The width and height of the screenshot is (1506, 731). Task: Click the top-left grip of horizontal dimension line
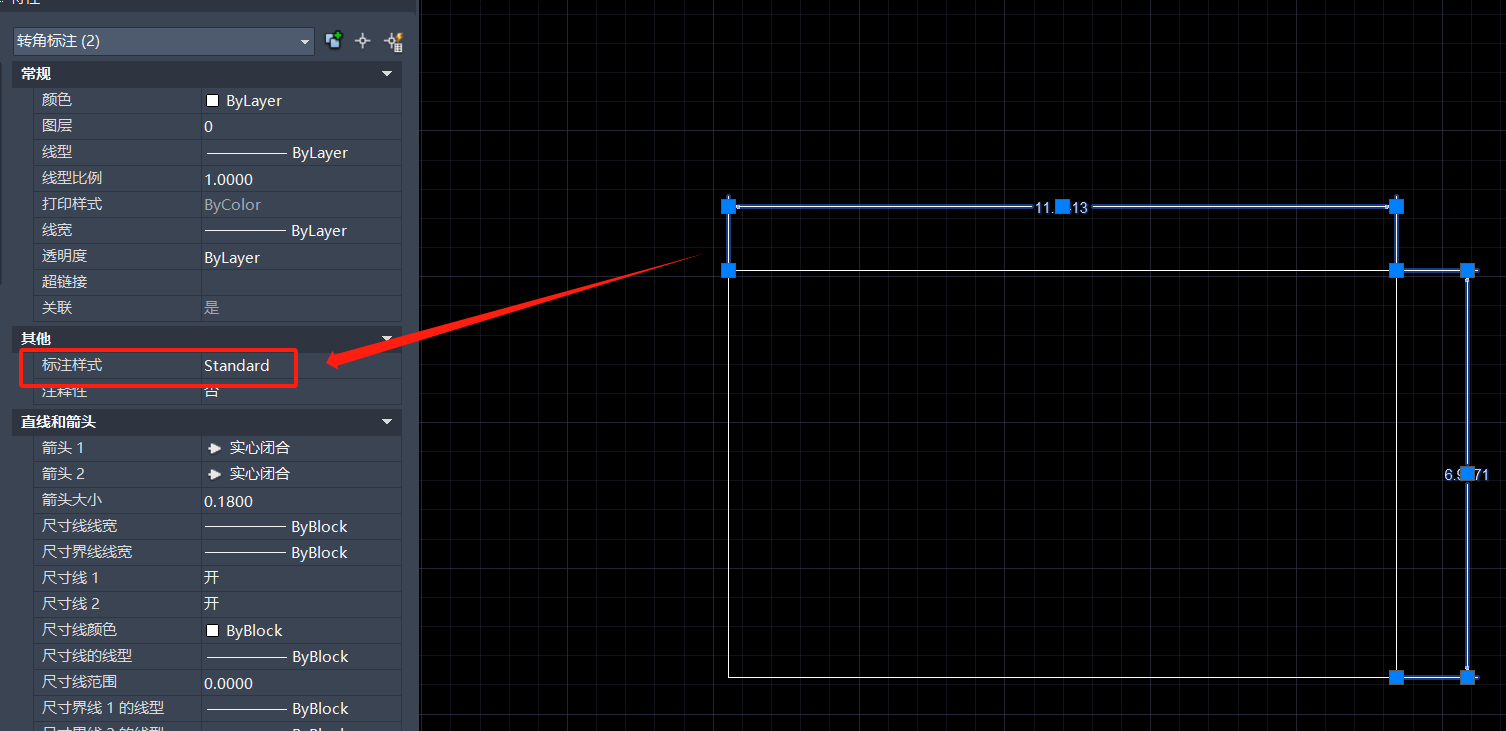[729, 206]
